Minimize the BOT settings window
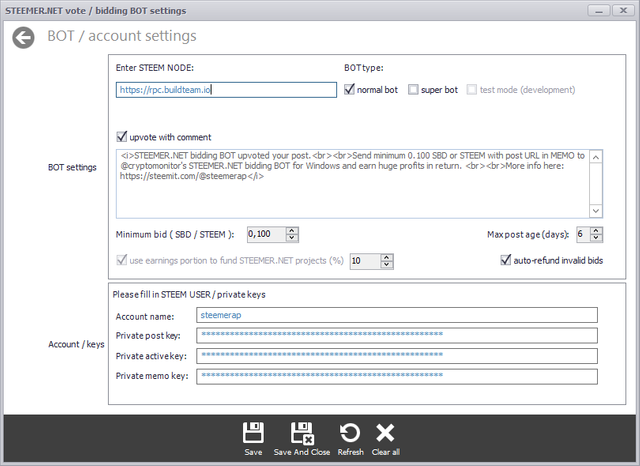Screen dimensions: 640x466 [599, 11]
